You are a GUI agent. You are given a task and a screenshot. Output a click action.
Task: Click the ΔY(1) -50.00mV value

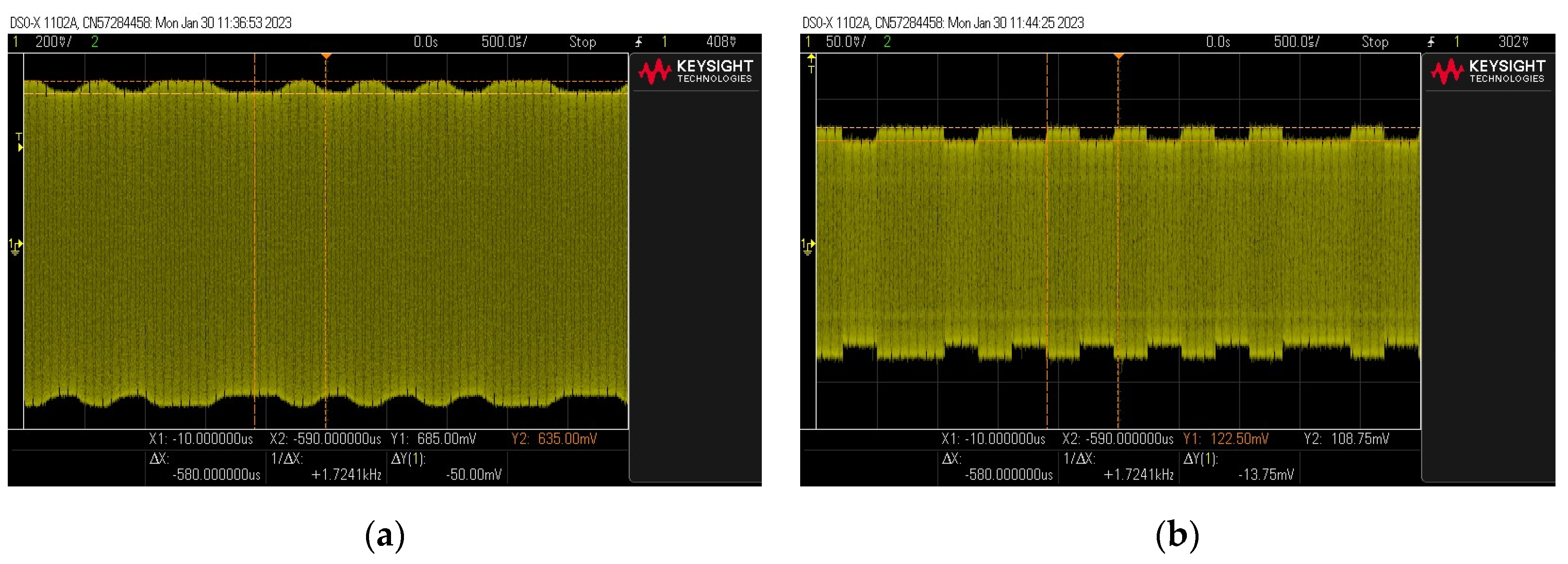pyautogui.click(x=474, y=474)
